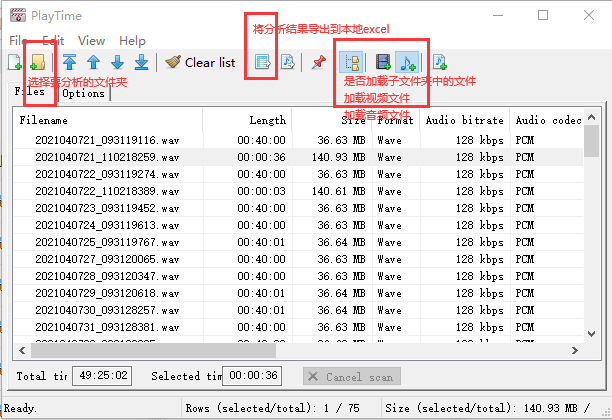Select file 2021040728_093120347.wav
This screenshot has height=420, width=612.
pyautogui.click(x=107, y=276)
